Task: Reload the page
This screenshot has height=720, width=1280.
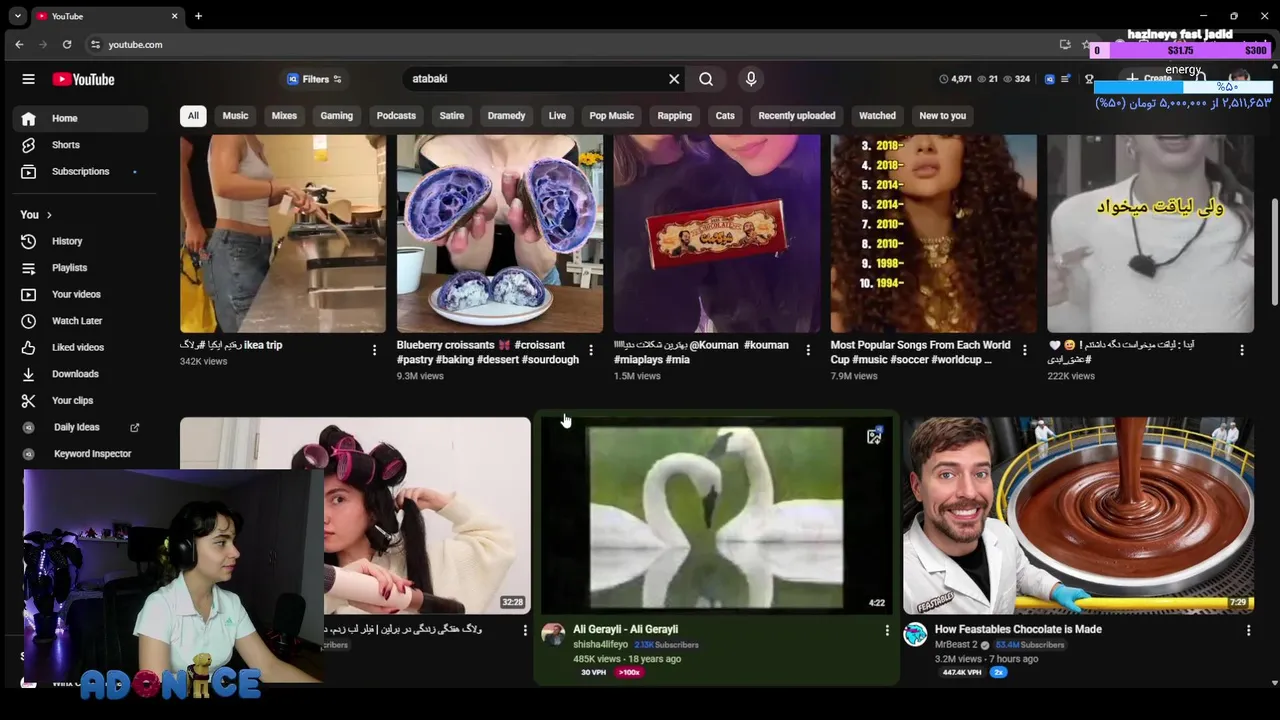Action: click(67, 44)
